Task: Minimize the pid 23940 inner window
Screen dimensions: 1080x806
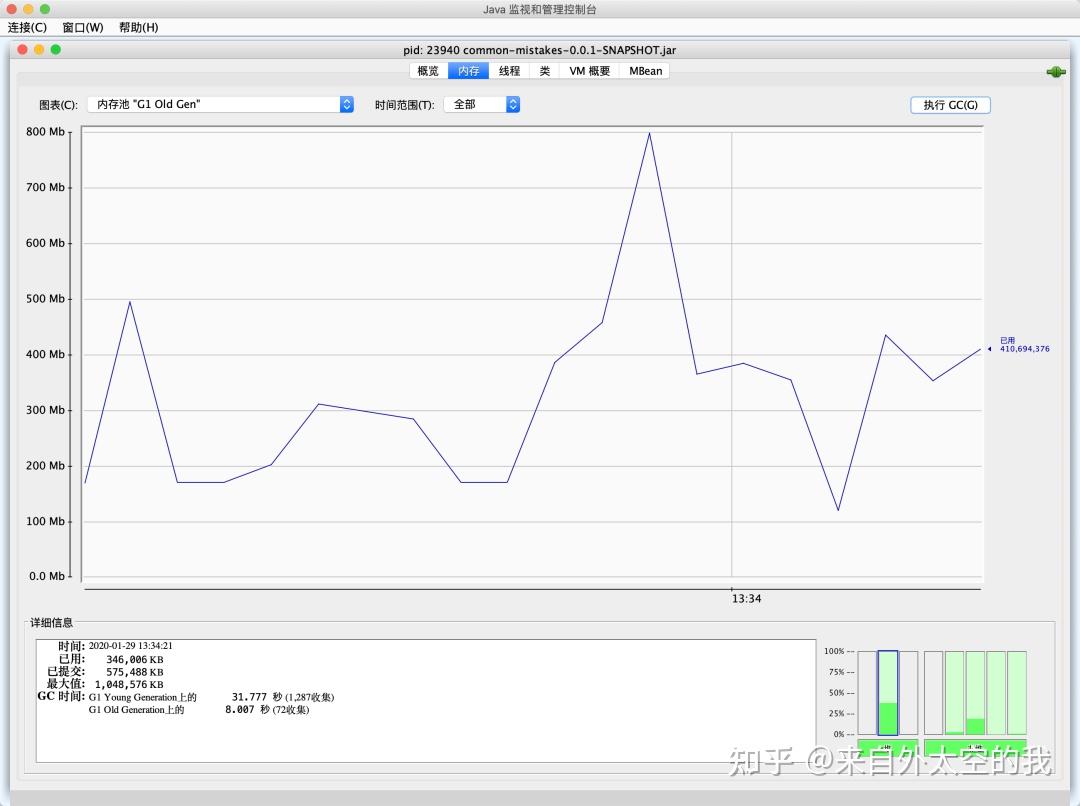Action: point(39,50)
